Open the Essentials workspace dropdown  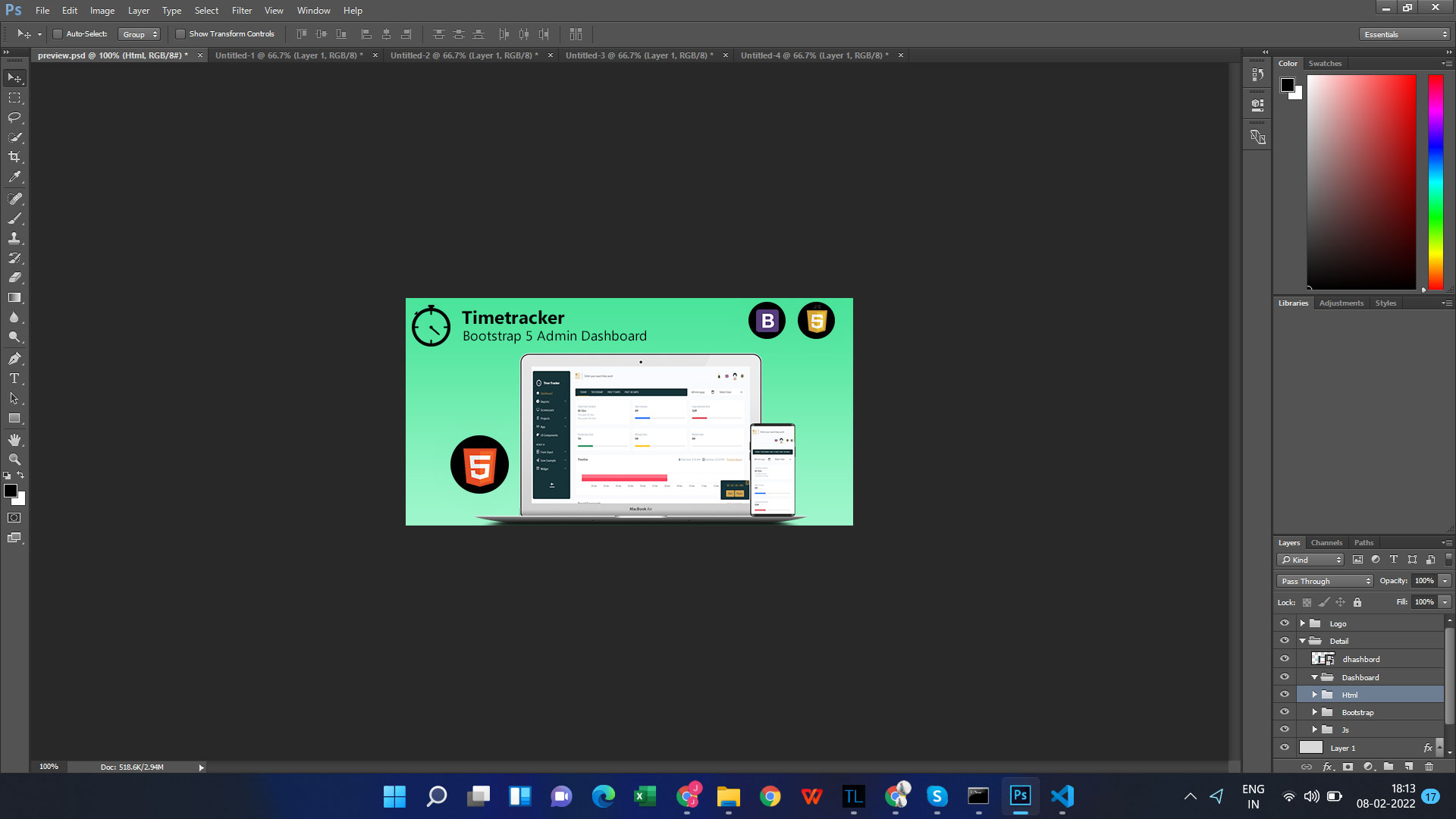click(1405, 34)
